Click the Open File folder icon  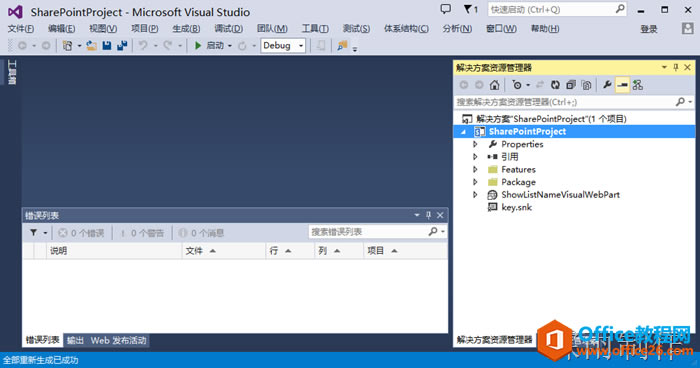pyautogui.click(x=92, y=46)
